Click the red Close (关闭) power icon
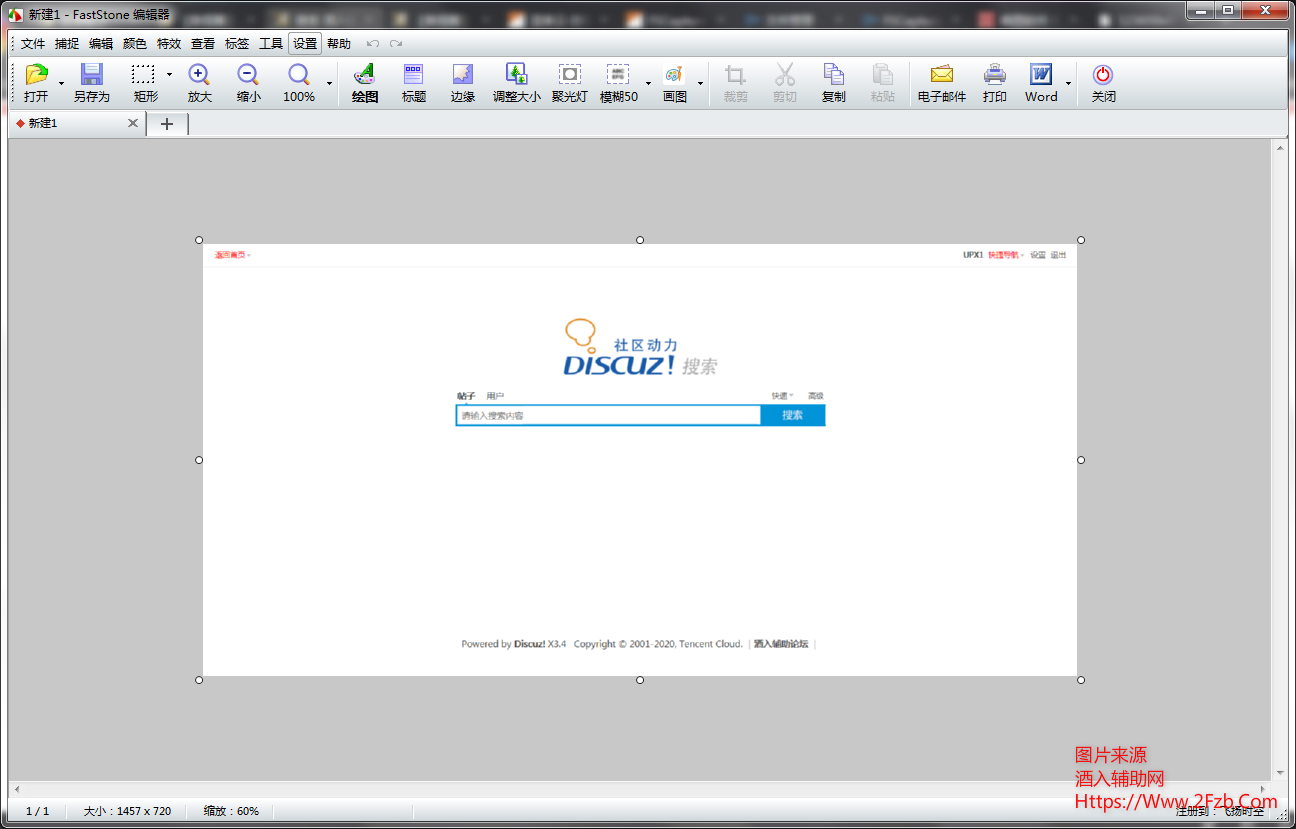 [1103, 75]
